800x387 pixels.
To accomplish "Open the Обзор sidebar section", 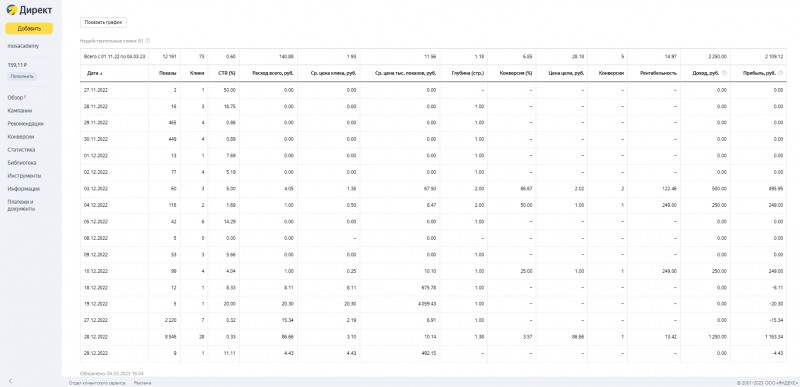I will pos(16,97).
